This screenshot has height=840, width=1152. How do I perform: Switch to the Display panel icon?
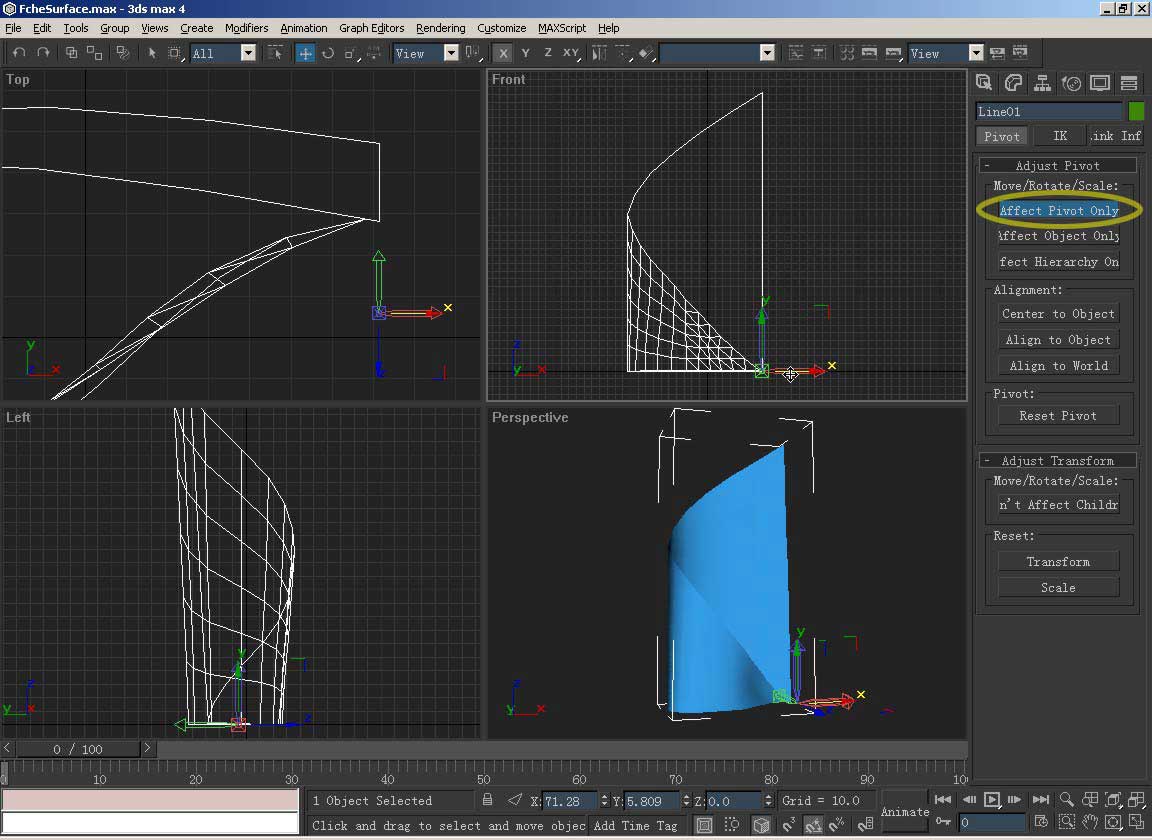pyautogui.click(x=1100, y=83)
